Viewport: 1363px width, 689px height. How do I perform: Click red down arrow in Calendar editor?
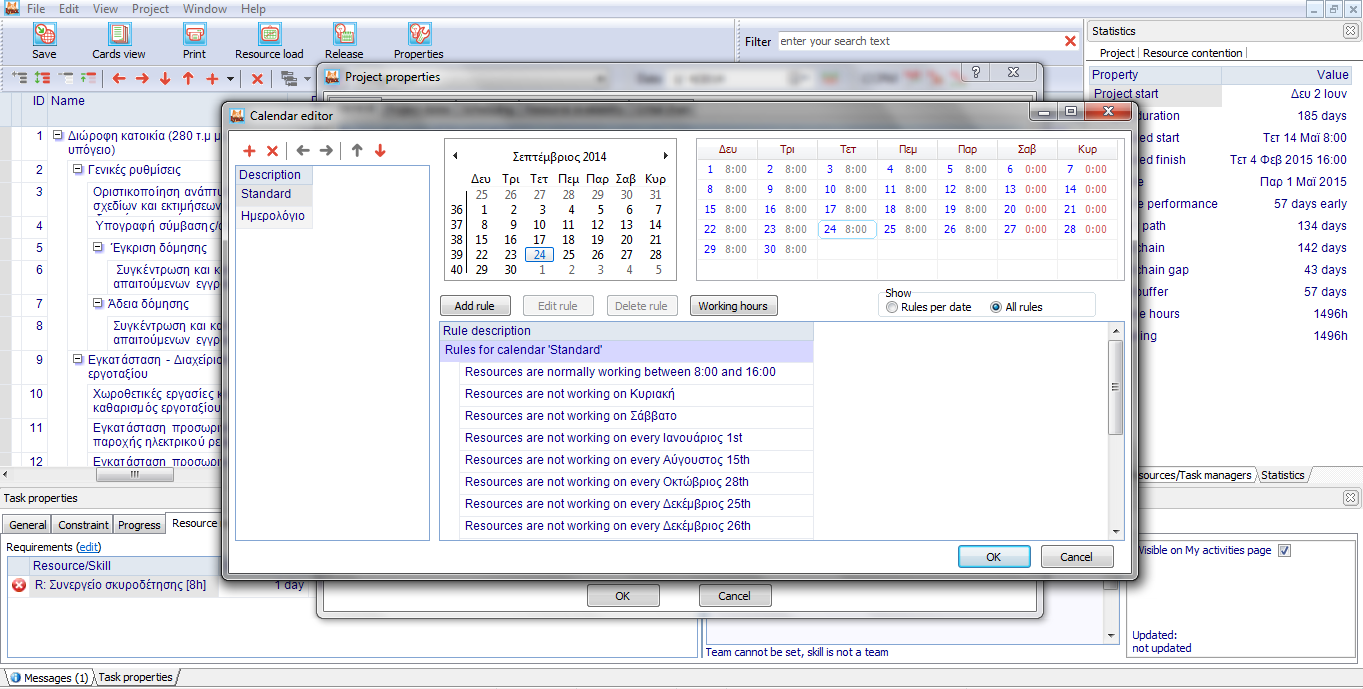pyautogui.click(x=380, y=151)
